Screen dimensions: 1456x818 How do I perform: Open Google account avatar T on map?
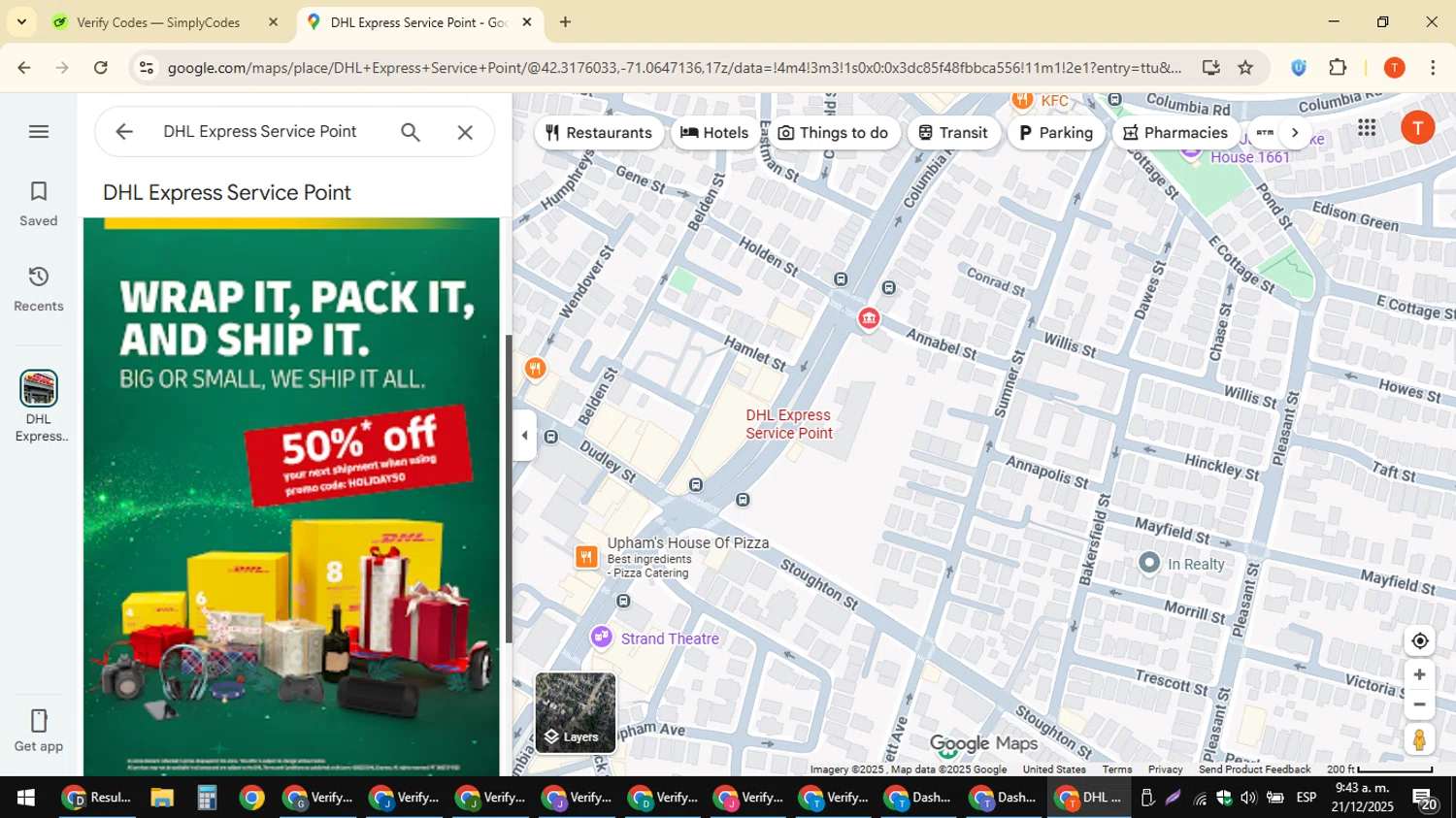(x=1417, y=127)
